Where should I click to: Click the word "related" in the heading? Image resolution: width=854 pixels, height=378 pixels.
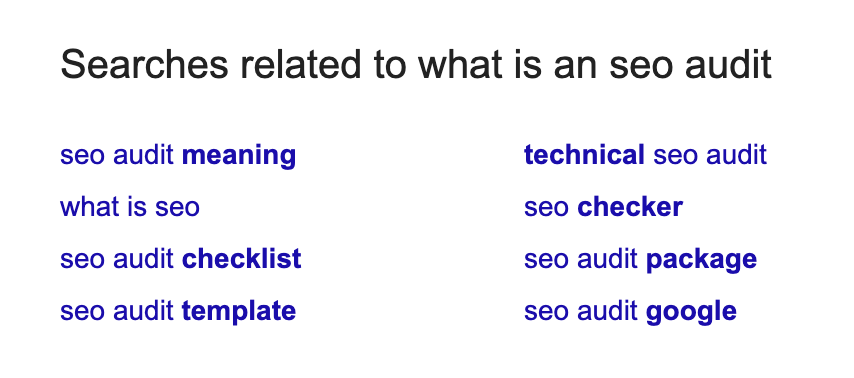302,64
